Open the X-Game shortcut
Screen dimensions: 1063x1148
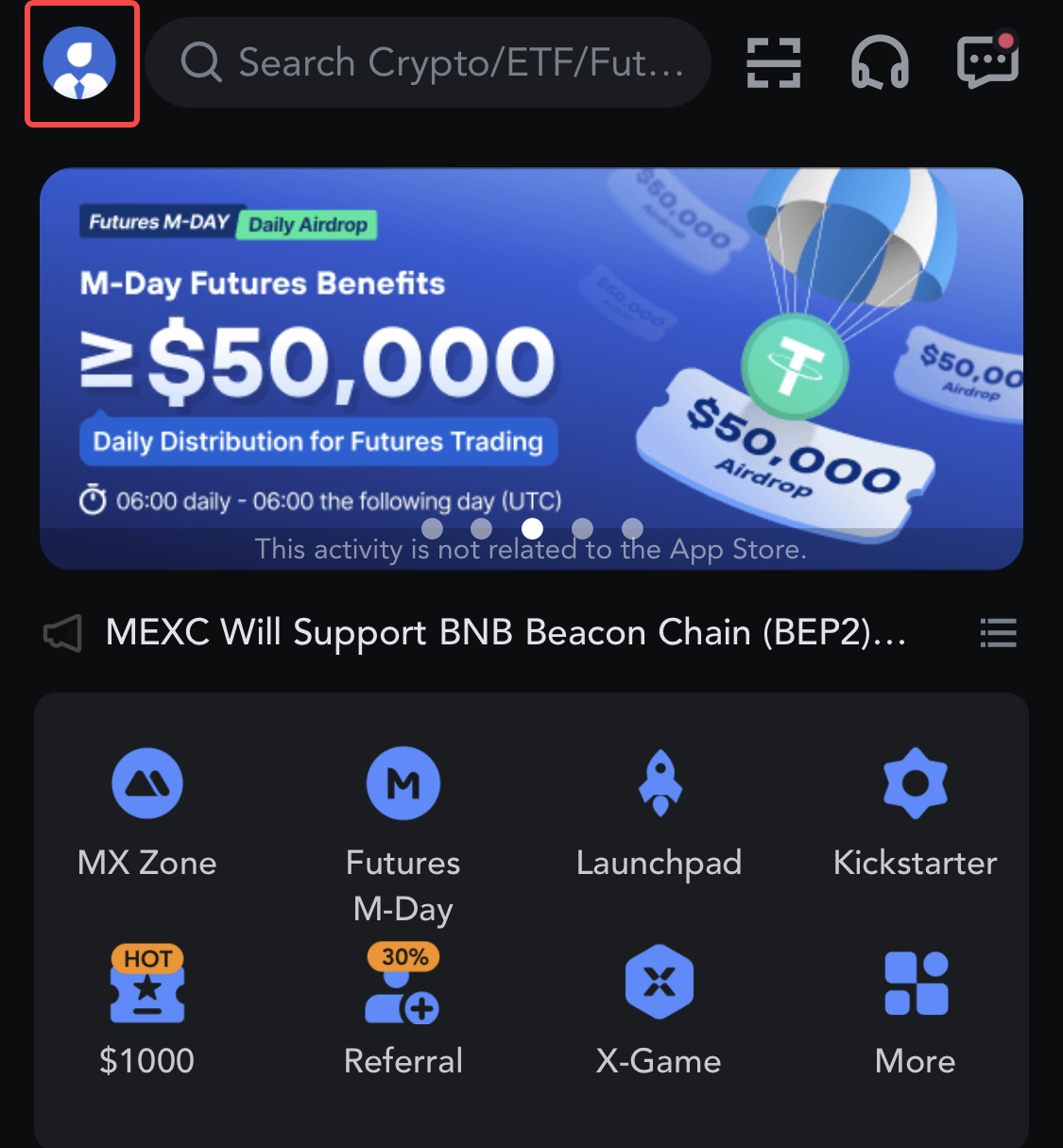pyautogui.click(x=660, y=1011)
